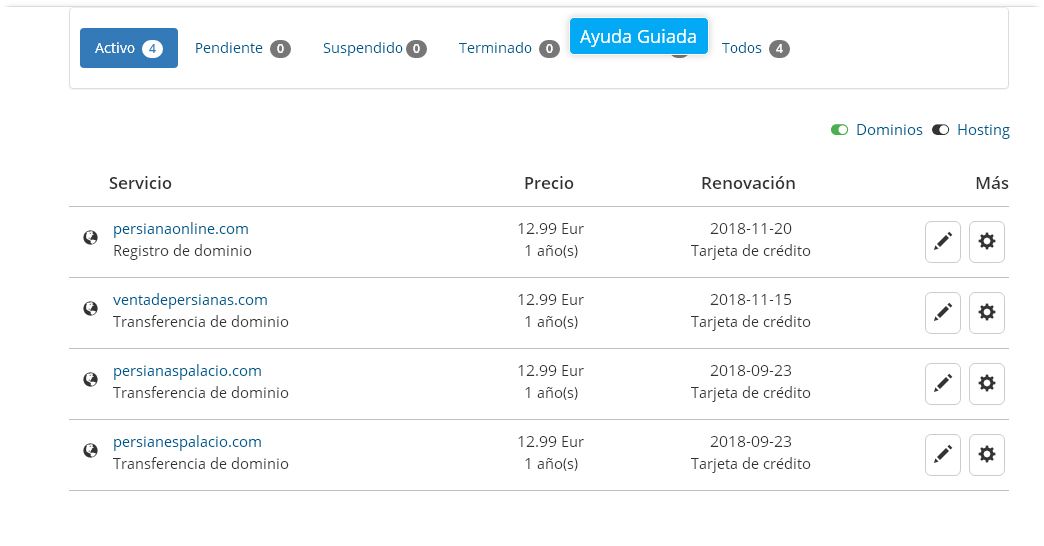
Task: Show the Todos tab
Action: coord(756,48)
